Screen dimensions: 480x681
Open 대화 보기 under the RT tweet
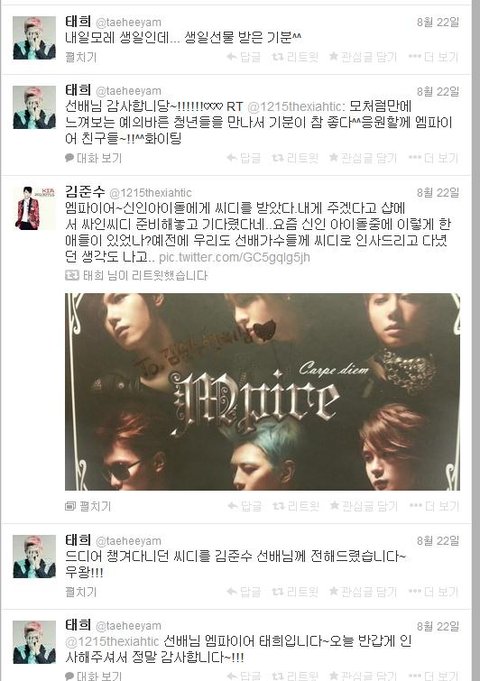pyautogui.click(x=93, y=158)
